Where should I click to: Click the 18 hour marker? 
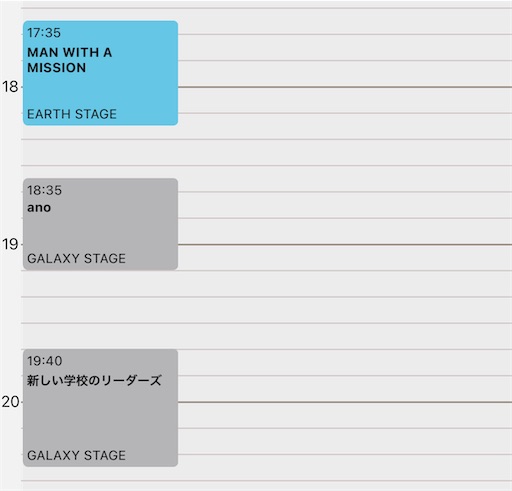10,87
